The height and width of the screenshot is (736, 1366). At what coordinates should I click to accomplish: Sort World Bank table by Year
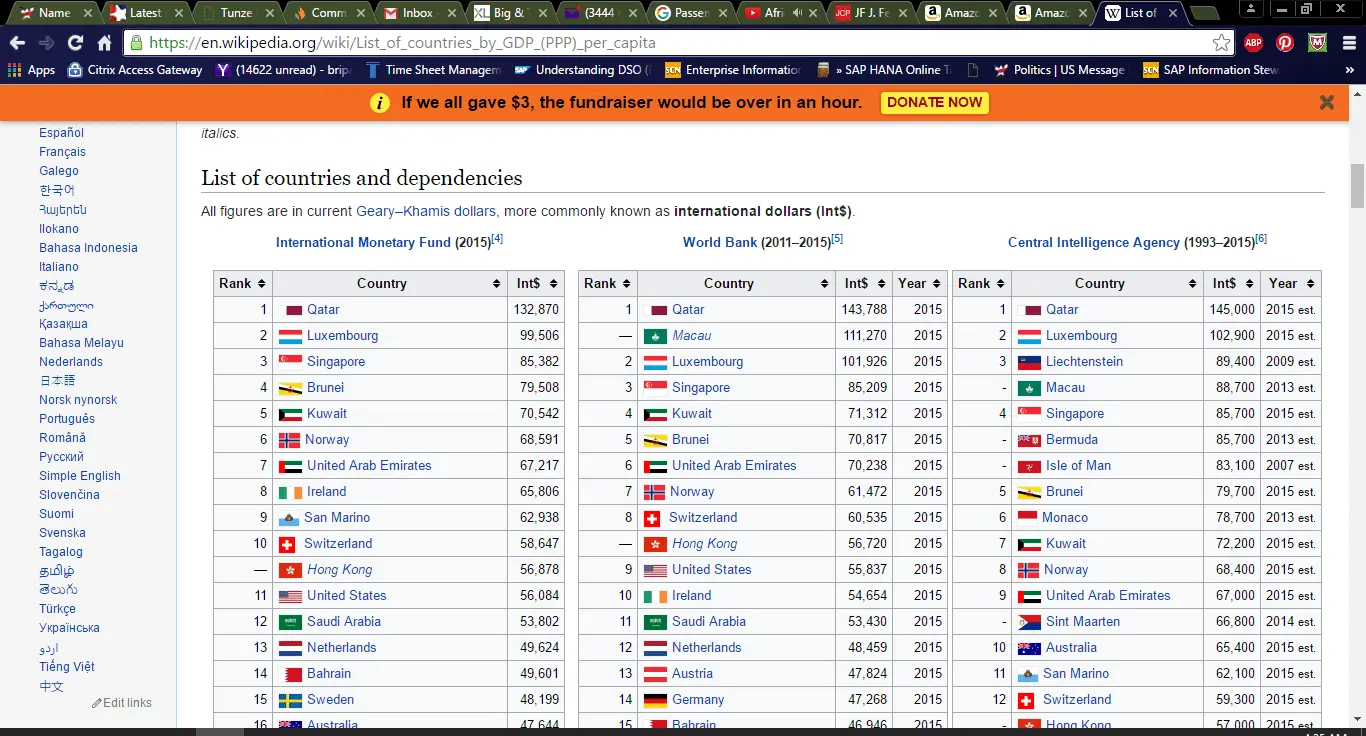pyautogui.click(x=919, y=283)
